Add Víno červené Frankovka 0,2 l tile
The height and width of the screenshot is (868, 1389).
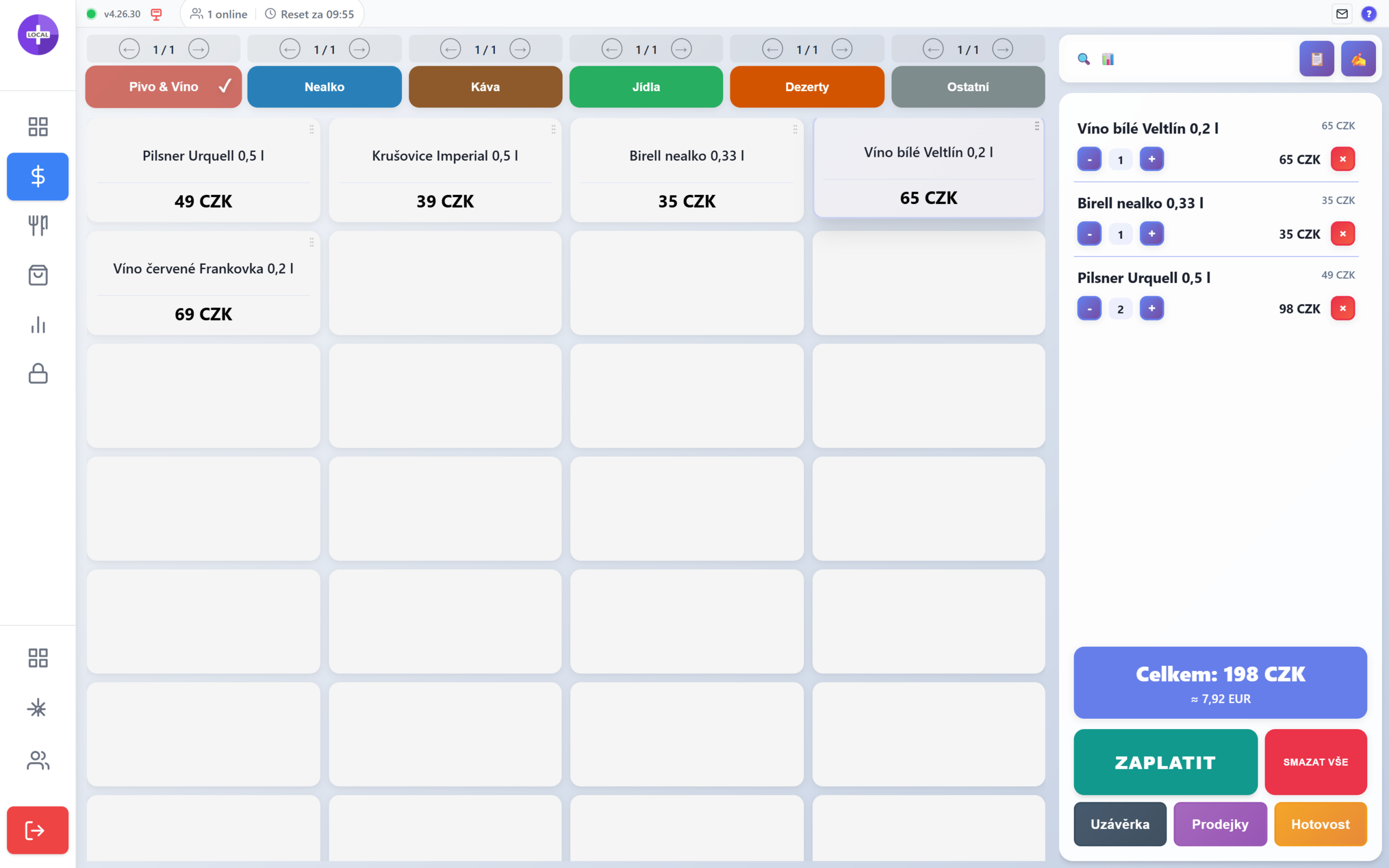(x=203, y=283)
